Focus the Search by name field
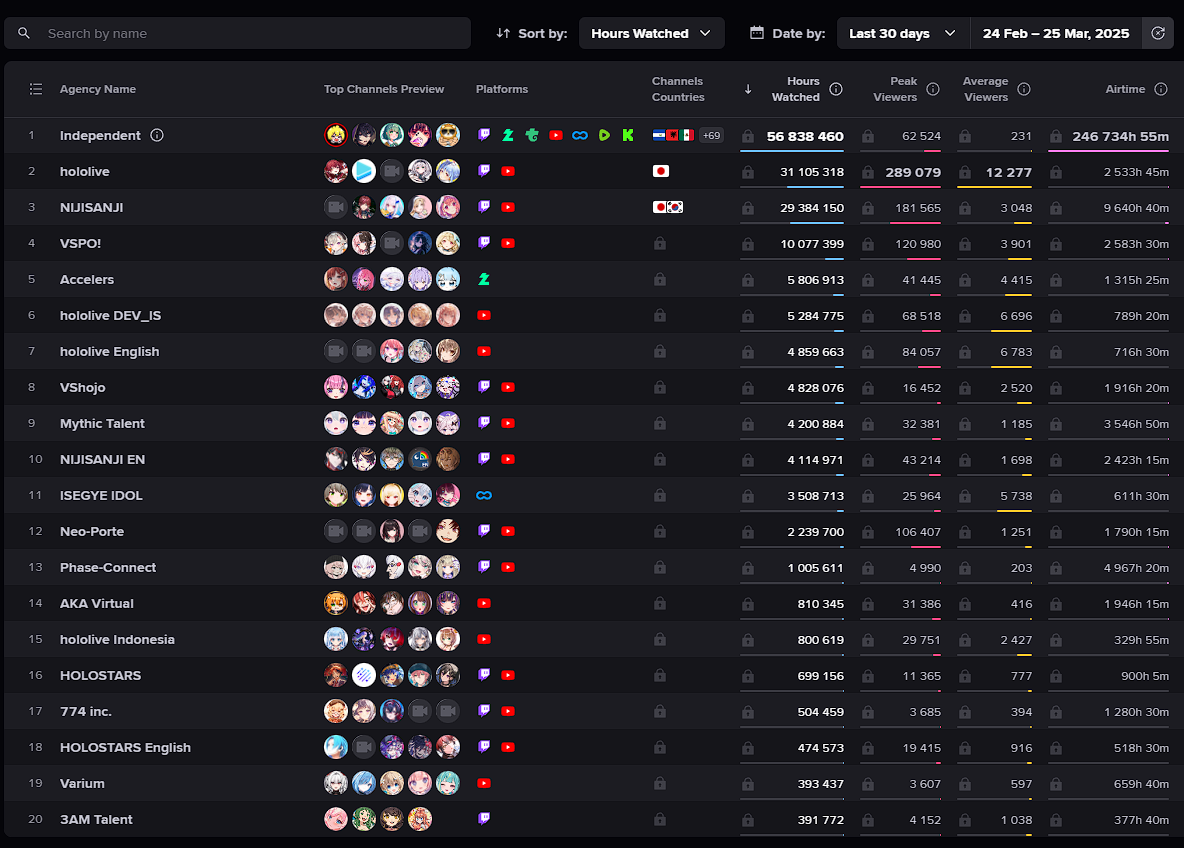The width and height of the screenshot is (1184, 848). 237,33
